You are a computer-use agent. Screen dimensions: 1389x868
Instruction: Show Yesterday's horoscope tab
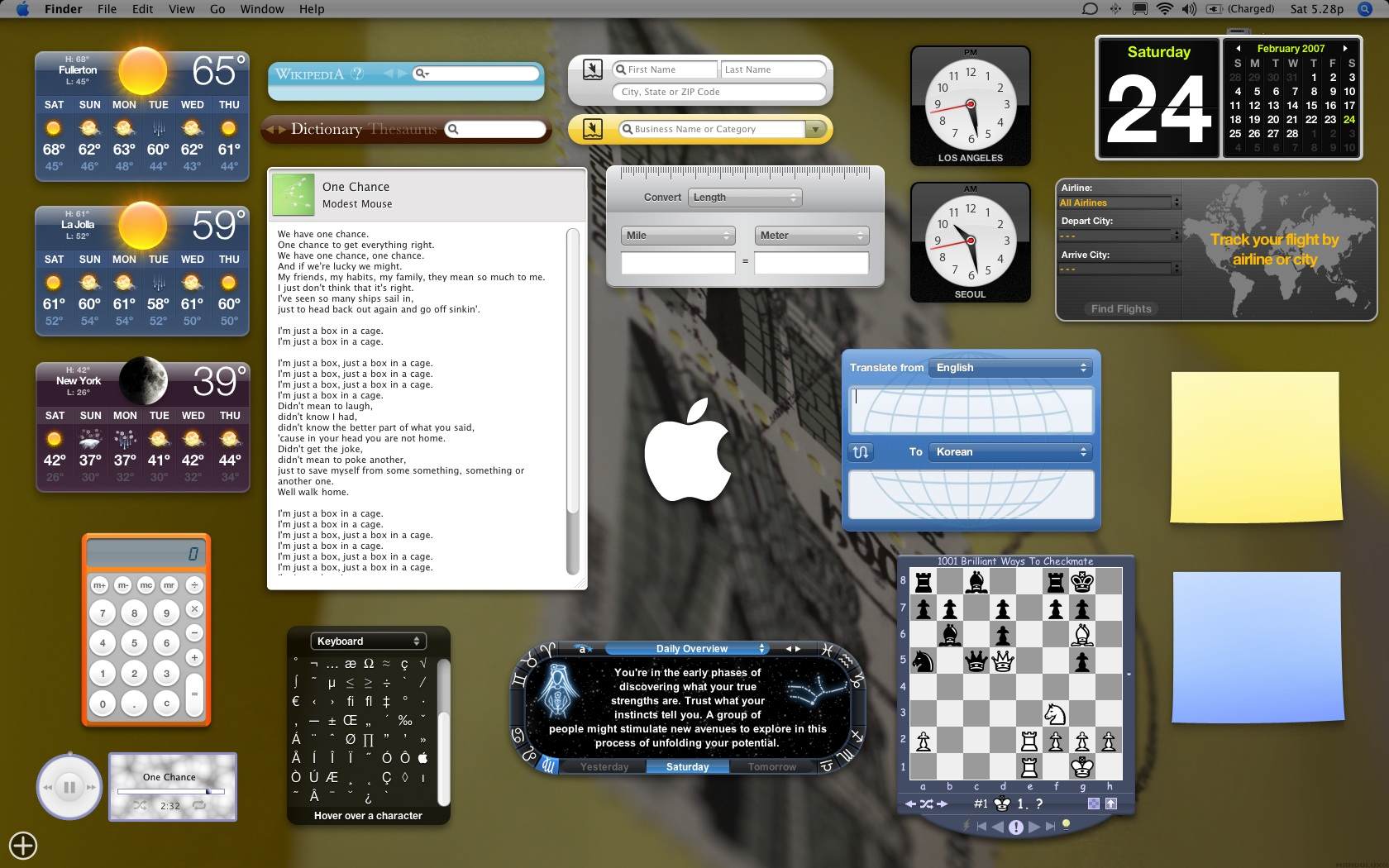pos(604,767)
